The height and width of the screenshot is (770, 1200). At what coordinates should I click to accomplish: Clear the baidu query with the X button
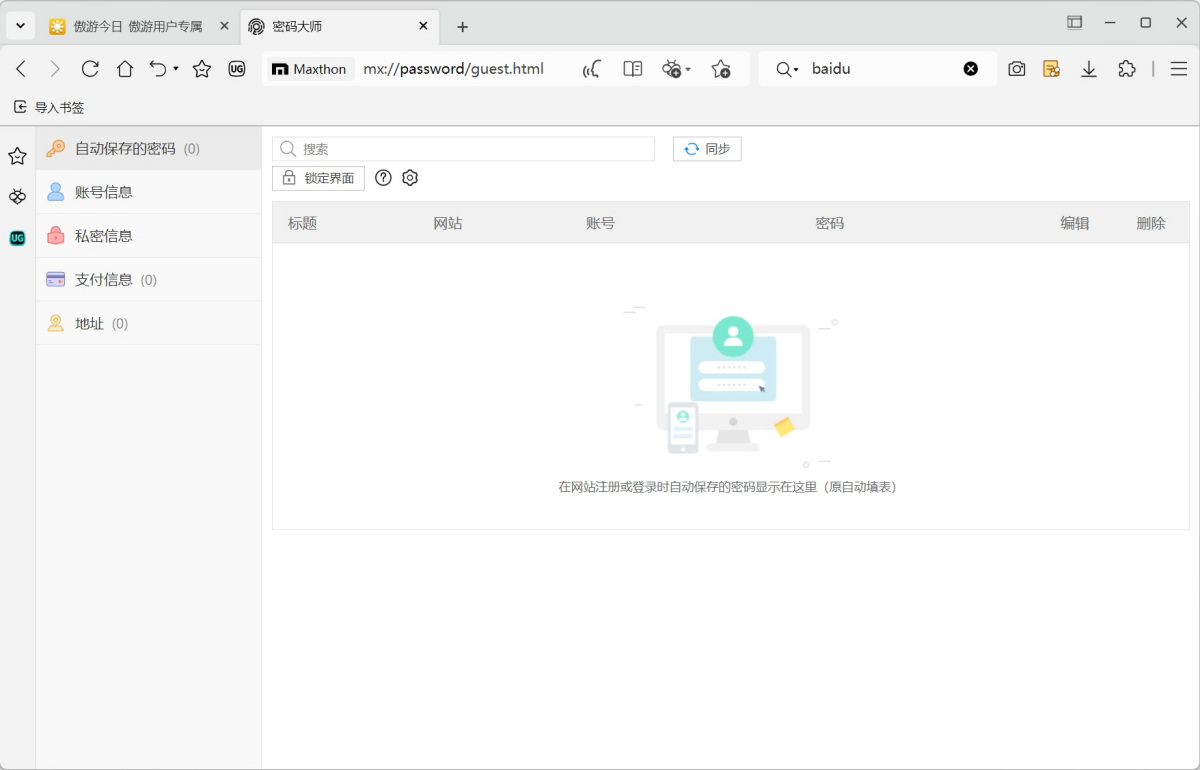click(x=970, y=69)
